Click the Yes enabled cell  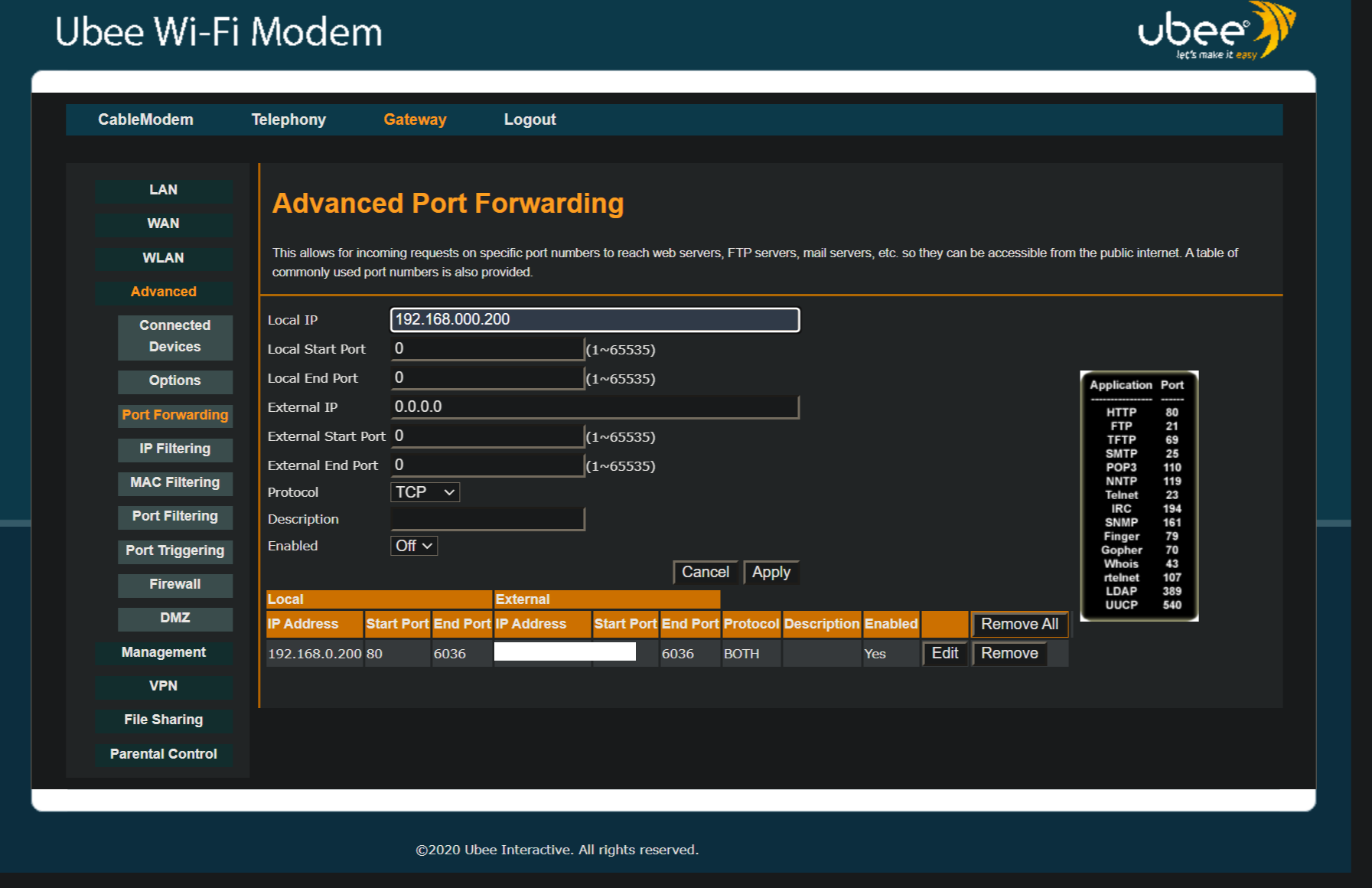coord(891,654)
